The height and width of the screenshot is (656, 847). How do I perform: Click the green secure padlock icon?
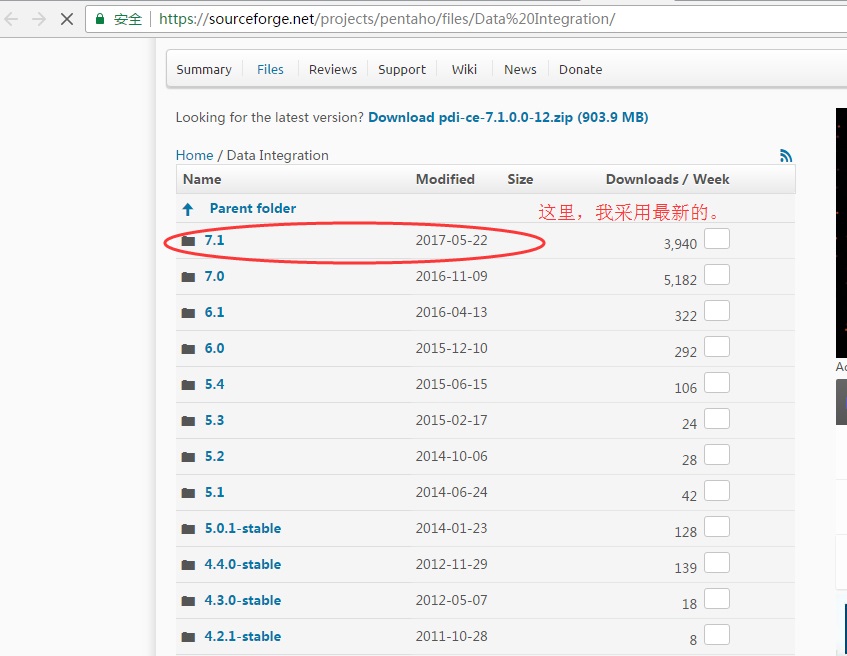(x=100, y=19)
